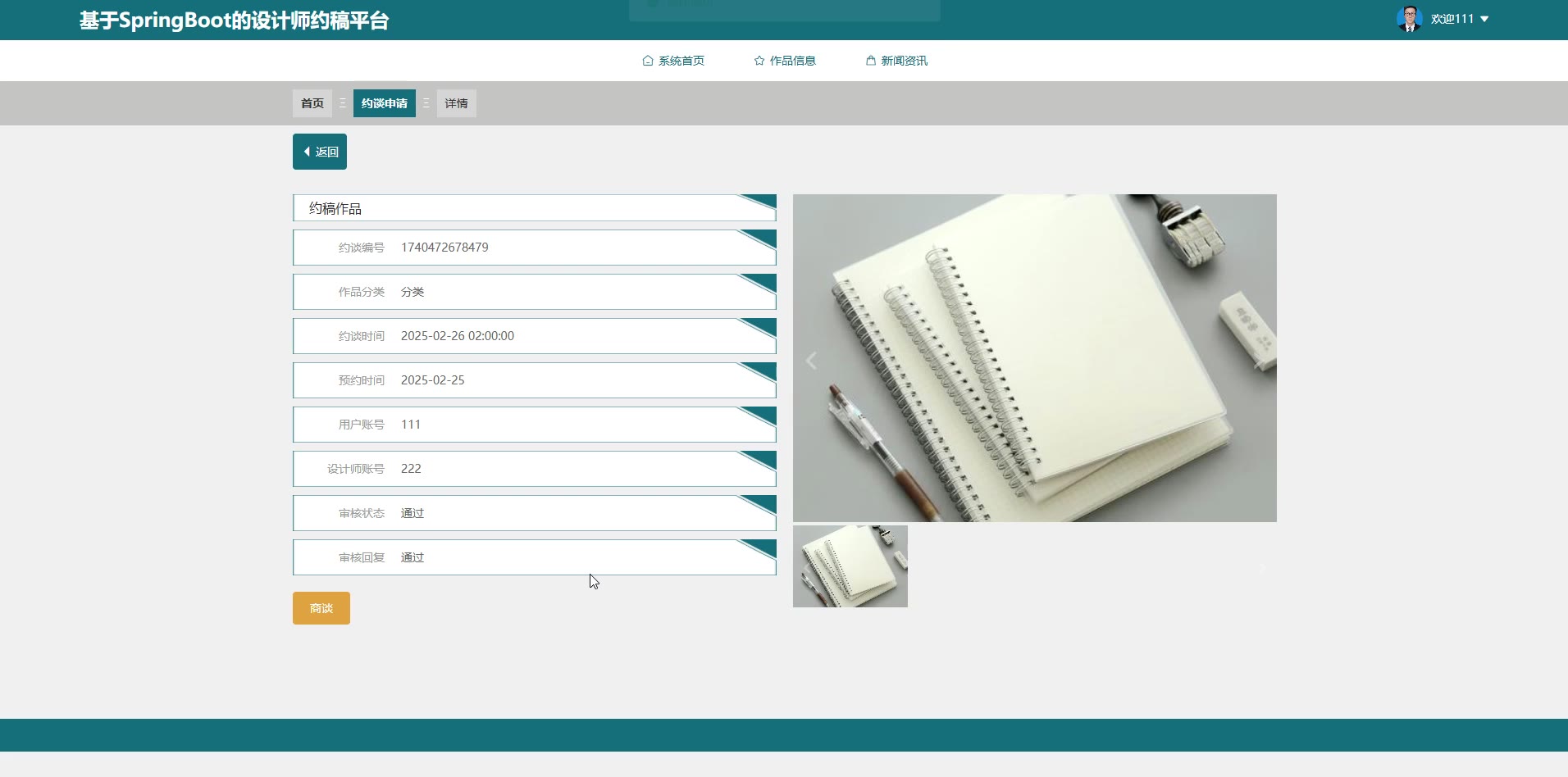Open the 系统首页 navigation item

tap(673, 61)
